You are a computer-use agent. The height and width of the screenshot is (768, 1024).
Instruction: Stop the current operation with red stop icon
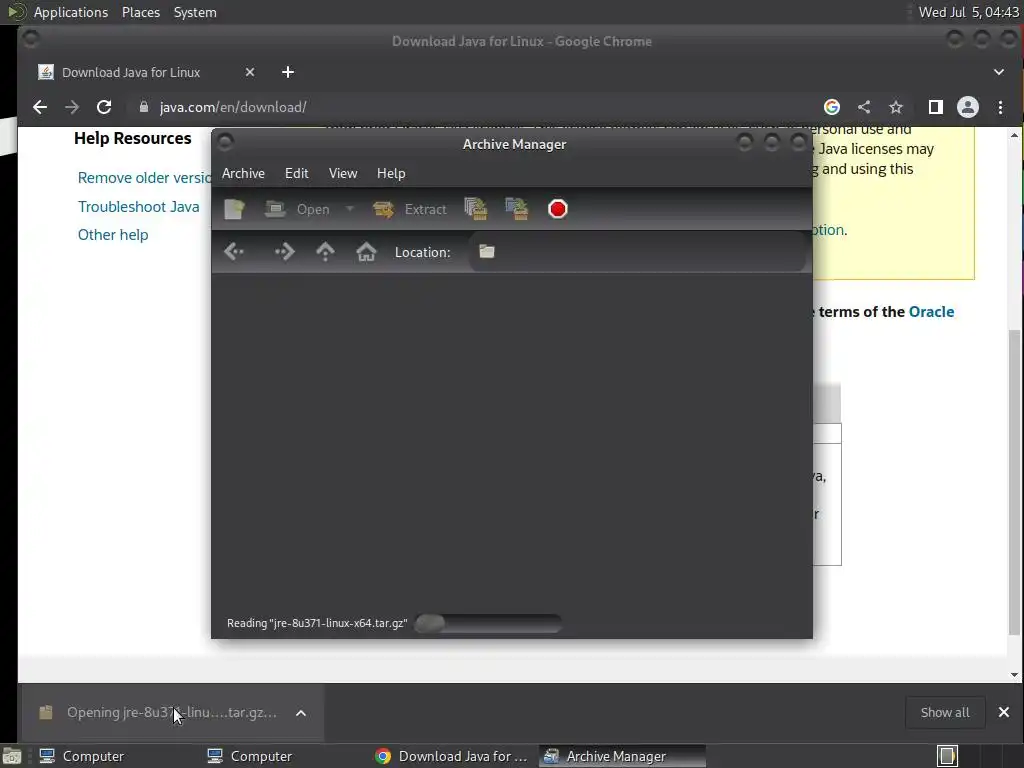coord(558,209)
